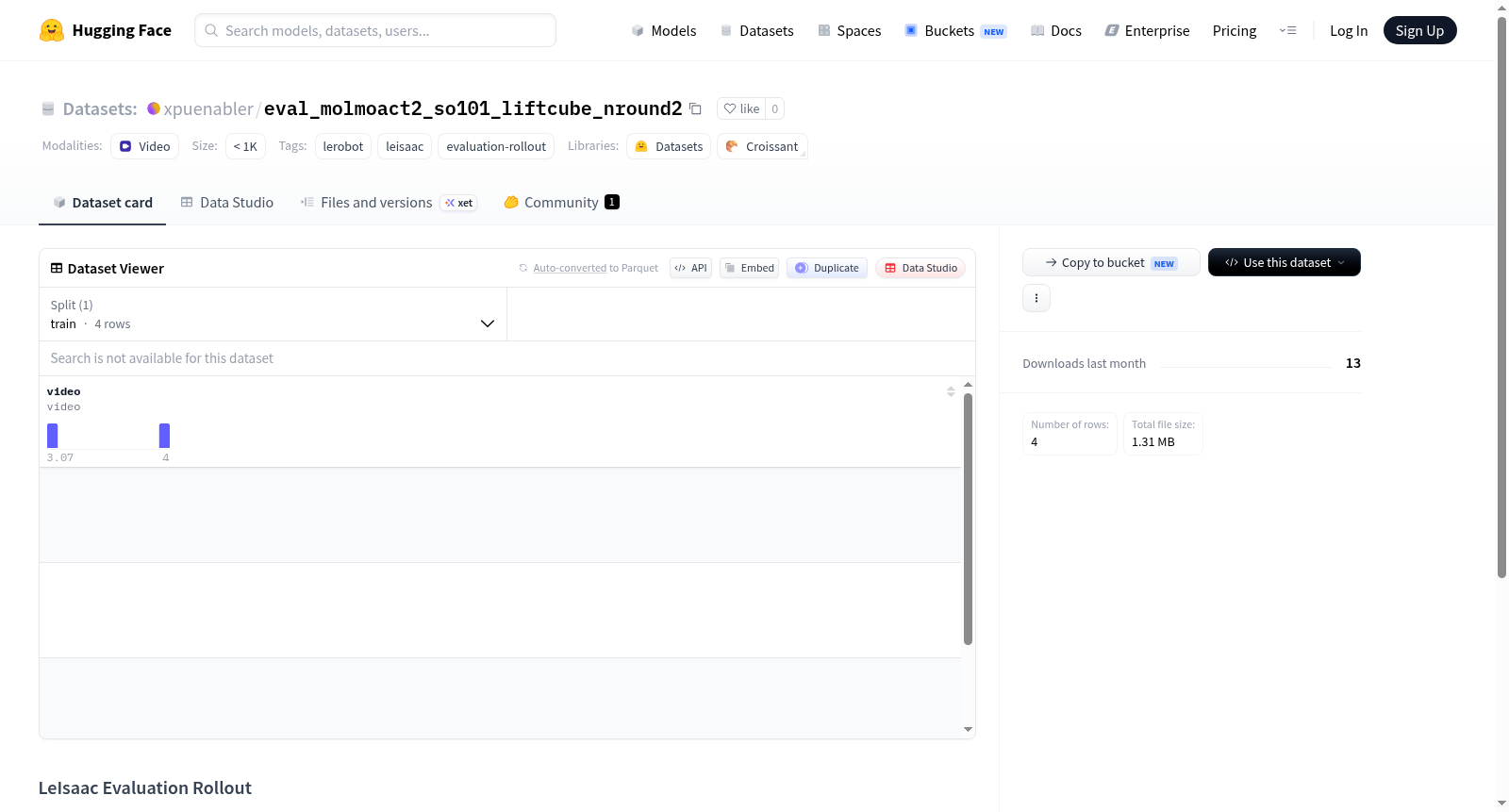Screen dimensions: 1509x812
Task: Open Data Studio from viewer header
Action: coord(920,268)
